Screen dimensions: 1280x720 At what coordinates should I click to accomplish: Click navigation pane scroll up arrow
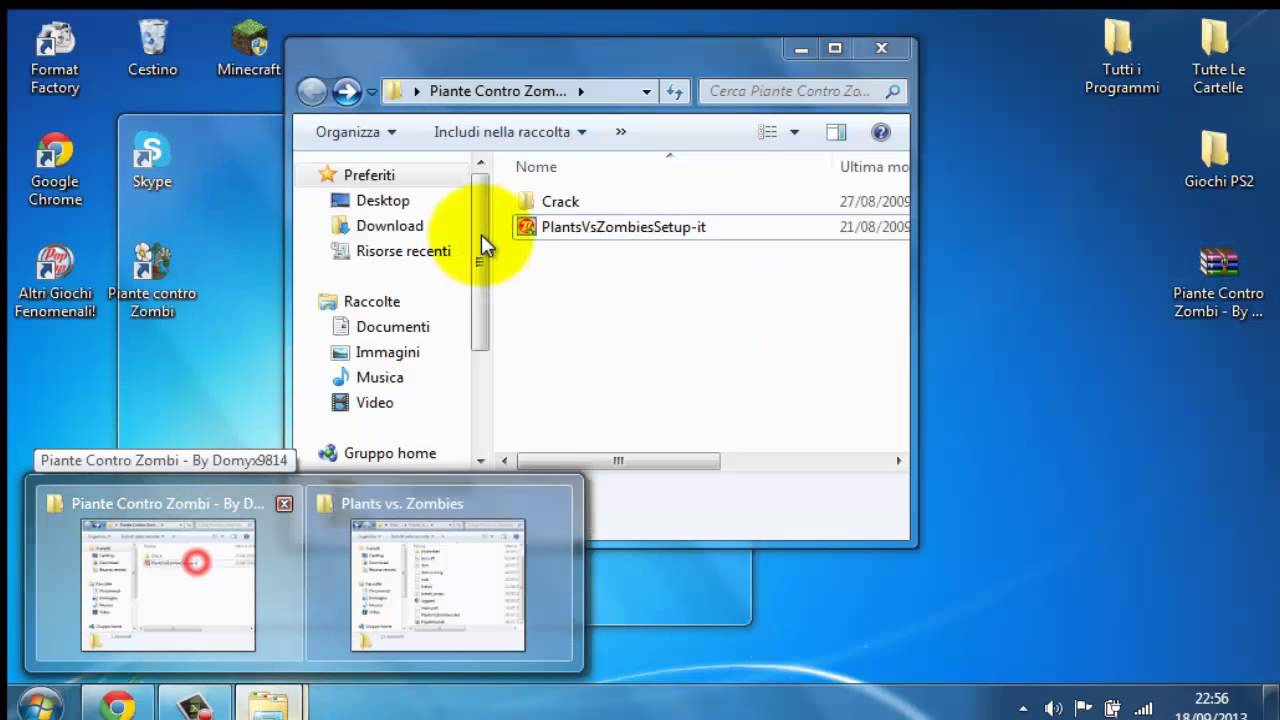(481, 162)
